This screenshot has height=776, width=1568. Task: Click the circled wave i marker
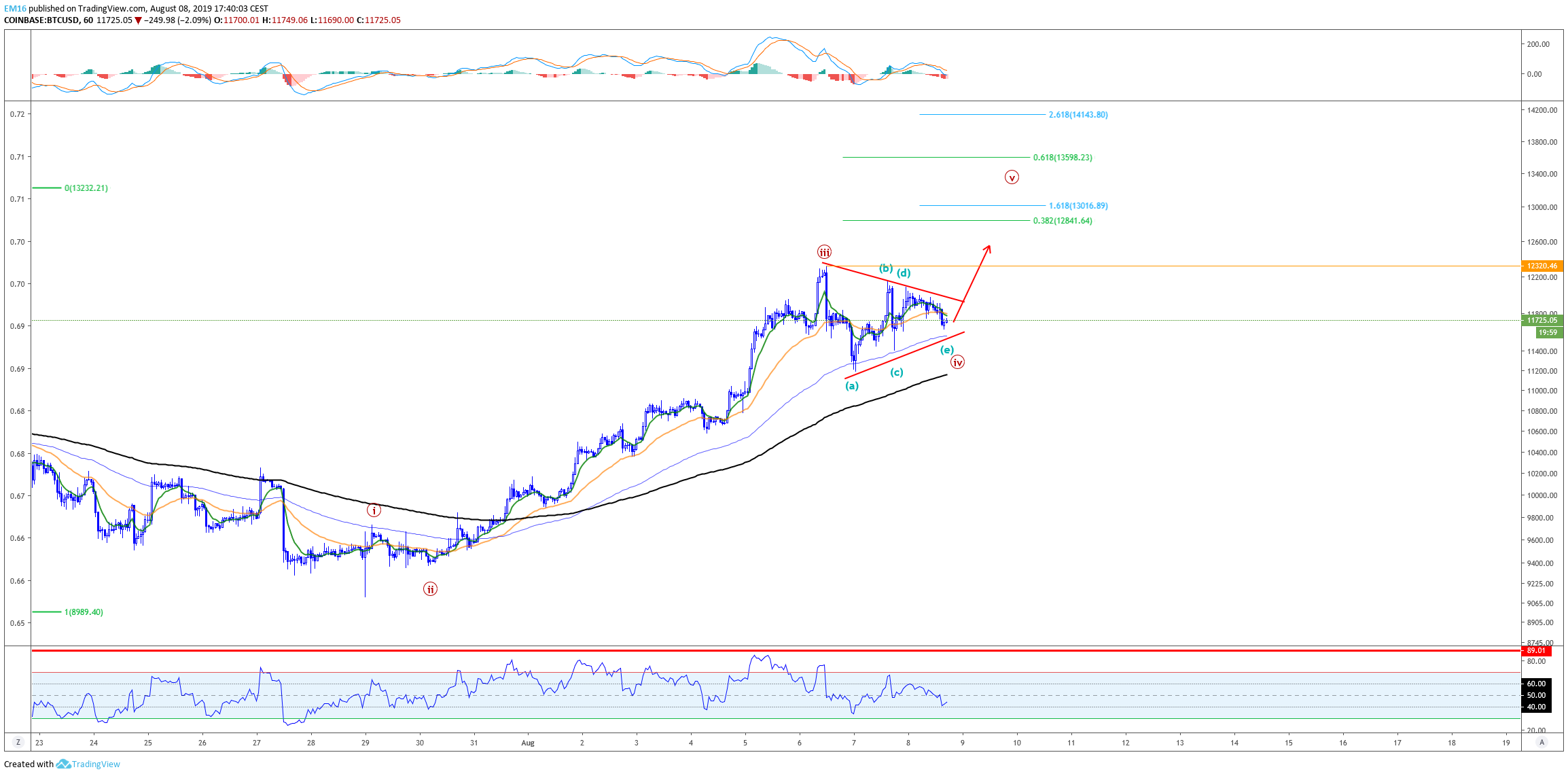(374, 510)
